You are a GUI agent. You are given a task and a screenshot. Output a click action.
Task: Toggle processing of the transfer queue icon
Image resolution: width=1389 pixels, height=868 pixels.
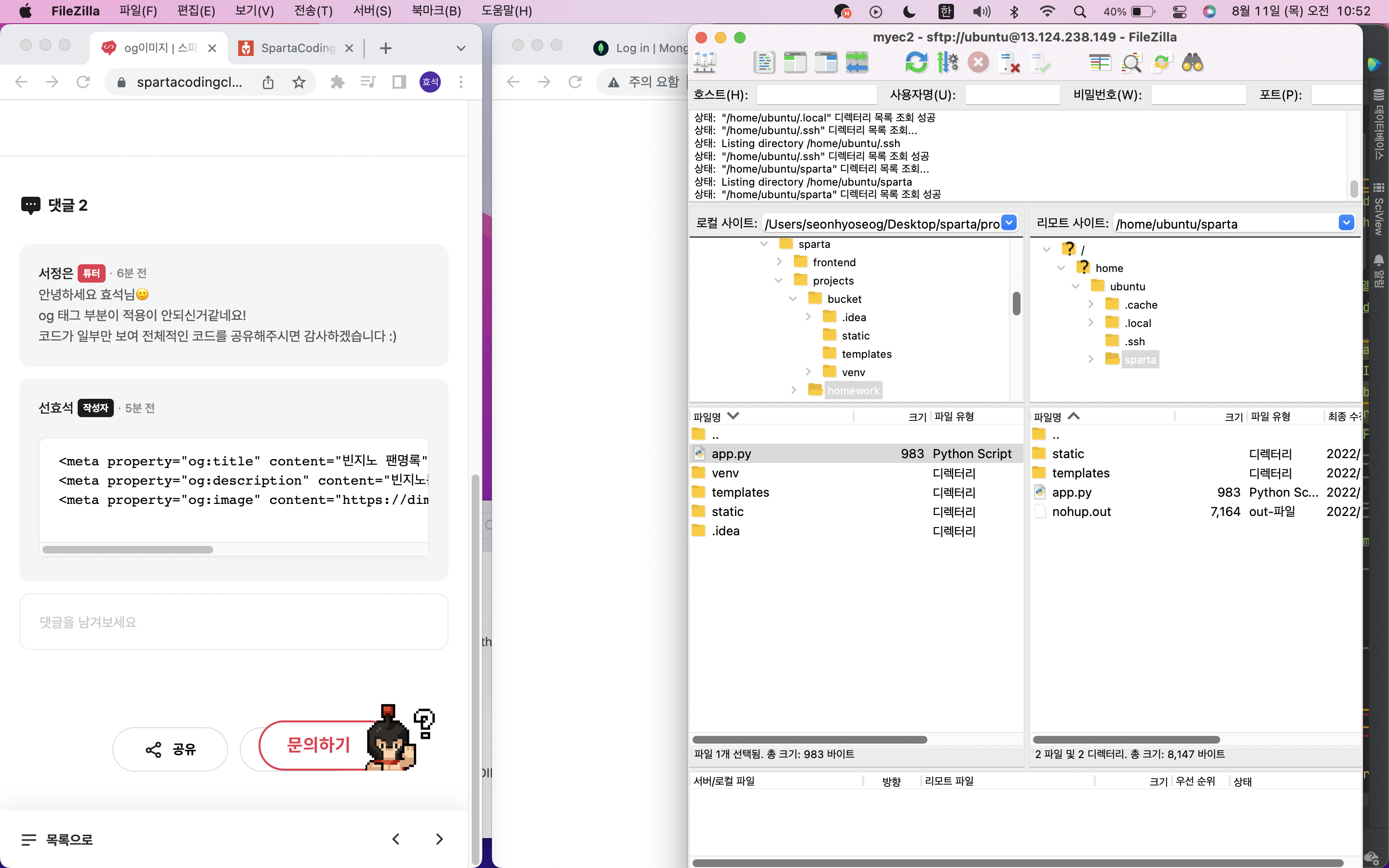click(x=948, y=63)
